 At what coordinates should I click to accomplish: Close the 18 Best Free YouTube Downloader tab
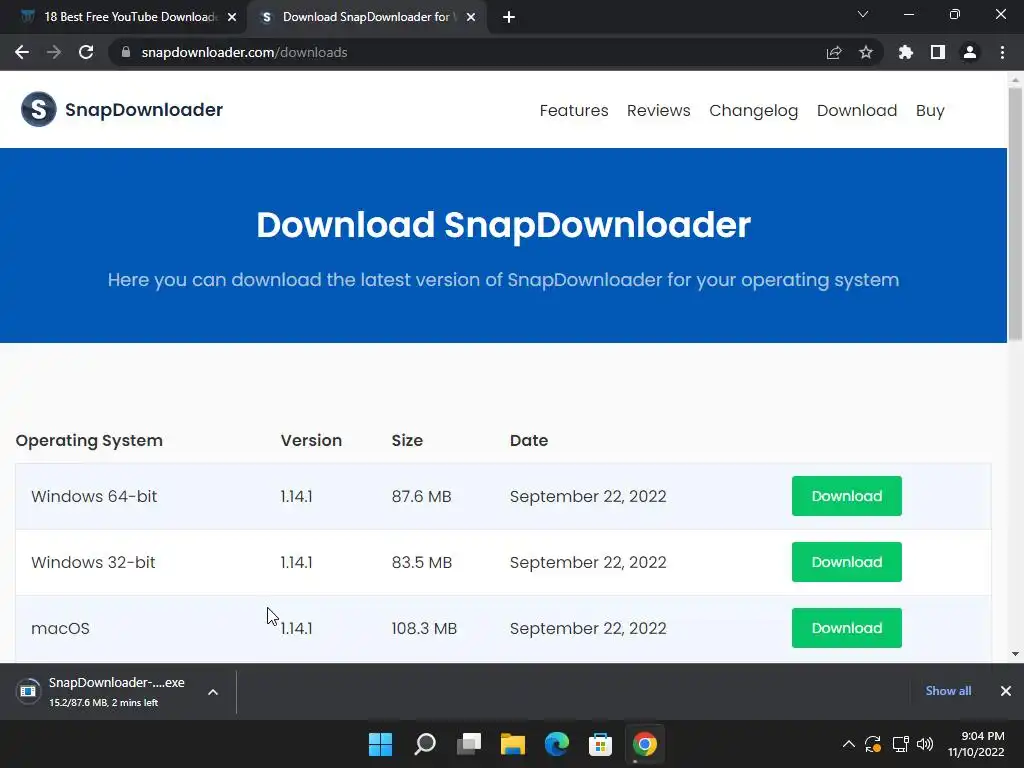tap(232, 18)
